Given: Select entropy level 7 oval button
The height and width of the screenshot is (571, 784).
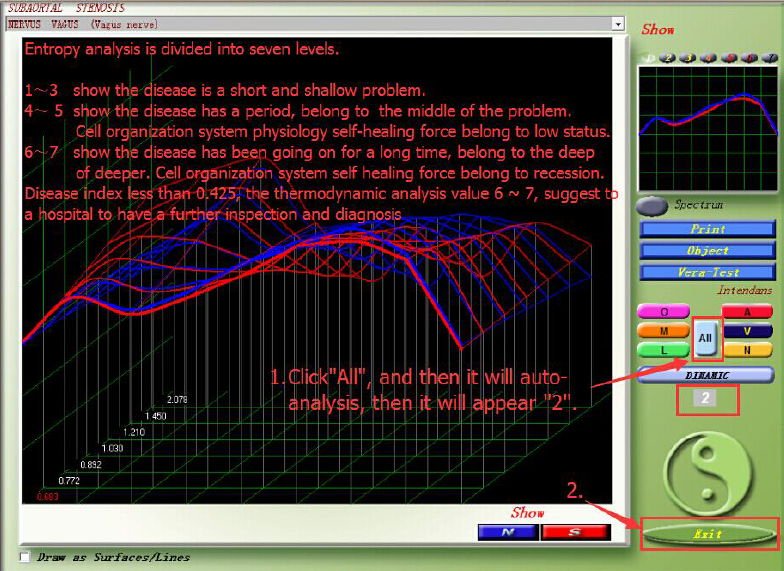Looking at the screenshot, I should pos(770,58).
